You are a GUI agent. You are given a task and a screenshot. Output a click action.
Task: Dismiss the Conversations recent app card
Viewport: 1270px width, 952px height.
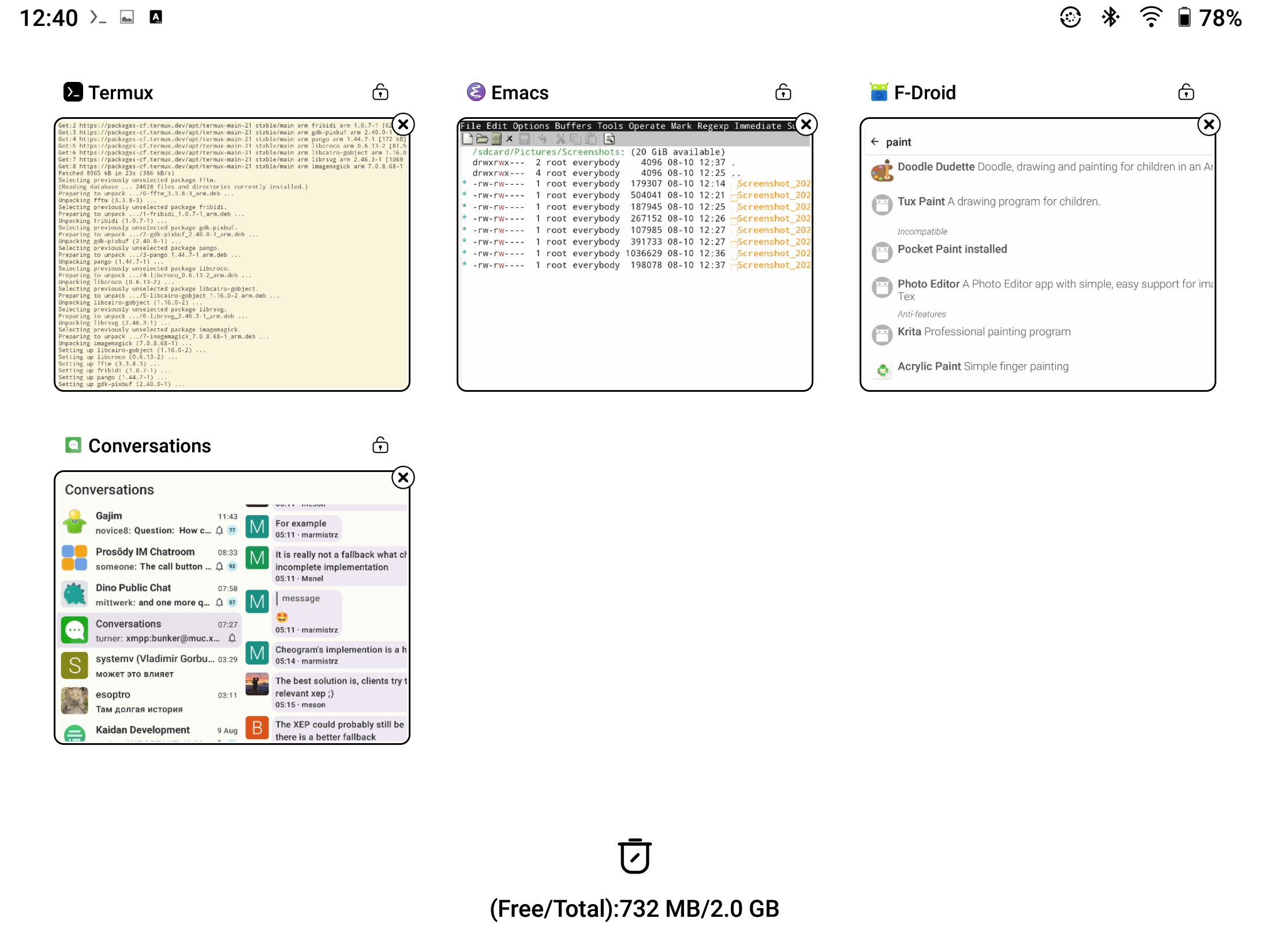pos(404,477)
